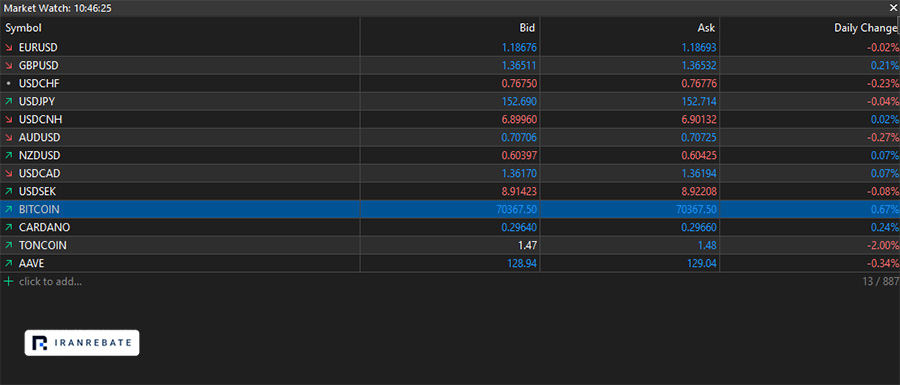Click the red down arrow beside GBPUSD
The image size is (900, 385).
click(x=9, y=65)
